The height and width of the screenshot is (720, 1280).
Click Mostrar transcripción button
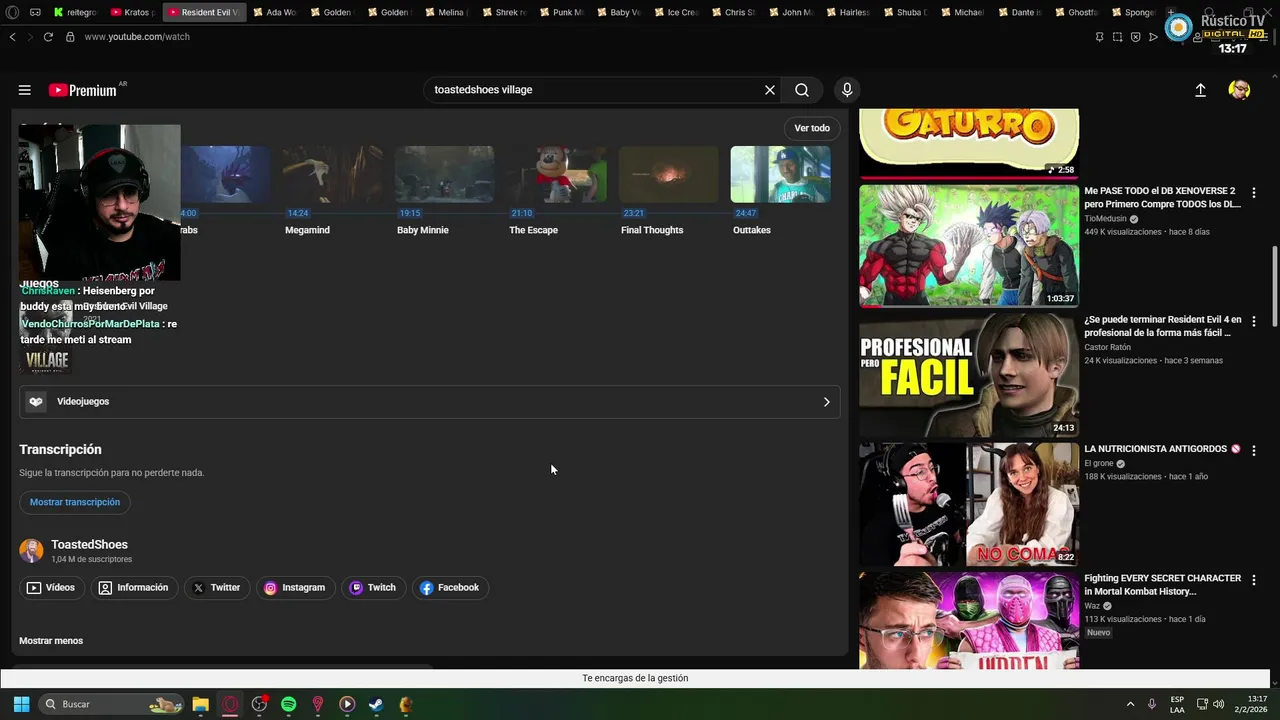pos(75,502)
